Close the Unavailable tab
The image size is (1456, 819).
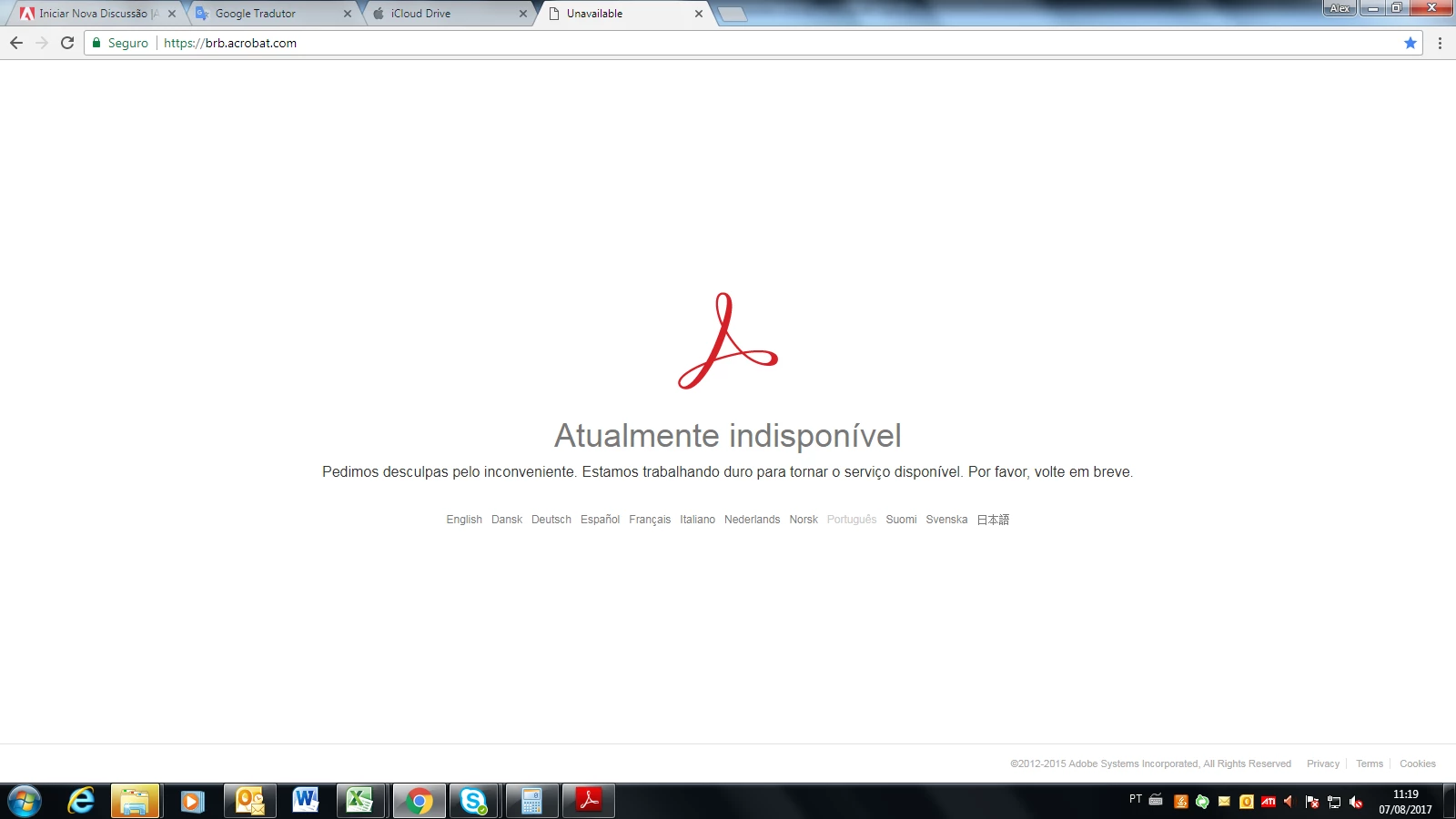699,14
